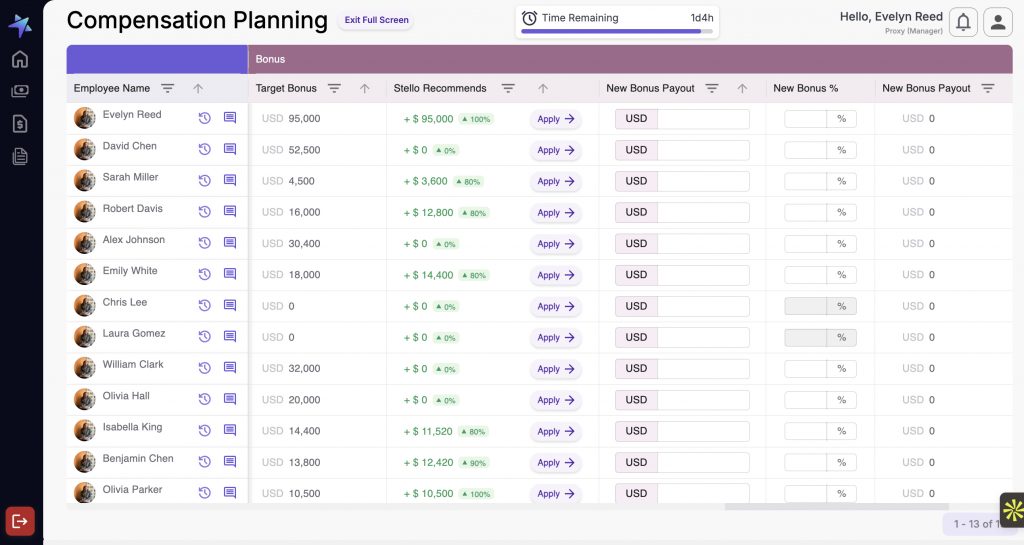Image resolution: width=1024 pixels, height=545 pixels.
Task: Click Evelyn Reed's avatar thumbnail
Action: pos(84,118)
